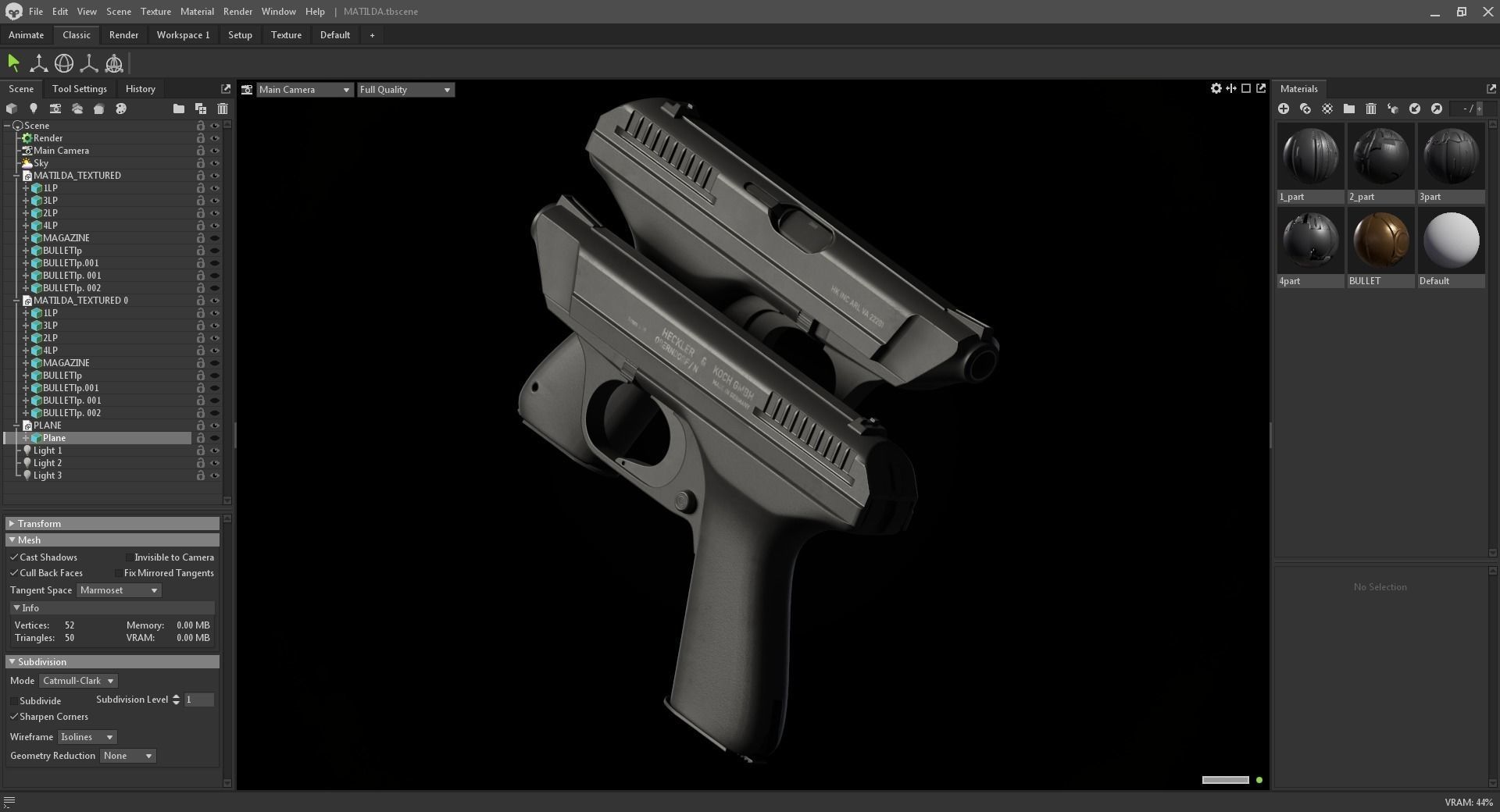Switch to the Texture workspace tab

[286, 35]
